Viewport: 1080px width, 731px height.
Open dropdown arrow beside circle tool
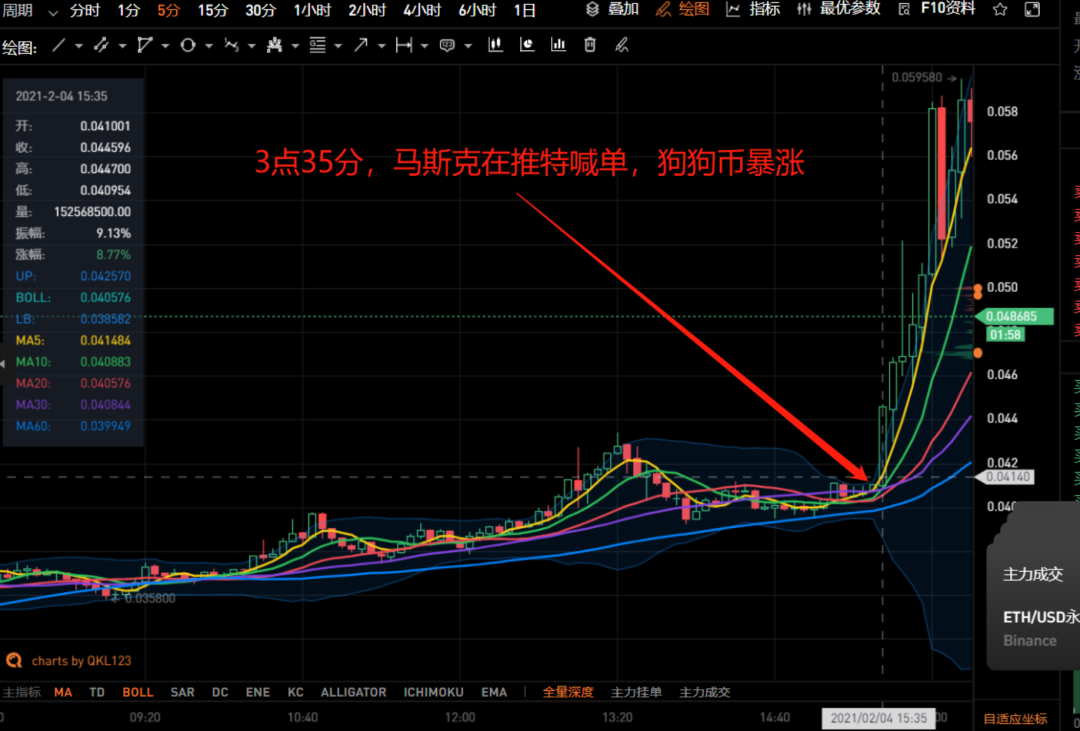tap(209, 46)
